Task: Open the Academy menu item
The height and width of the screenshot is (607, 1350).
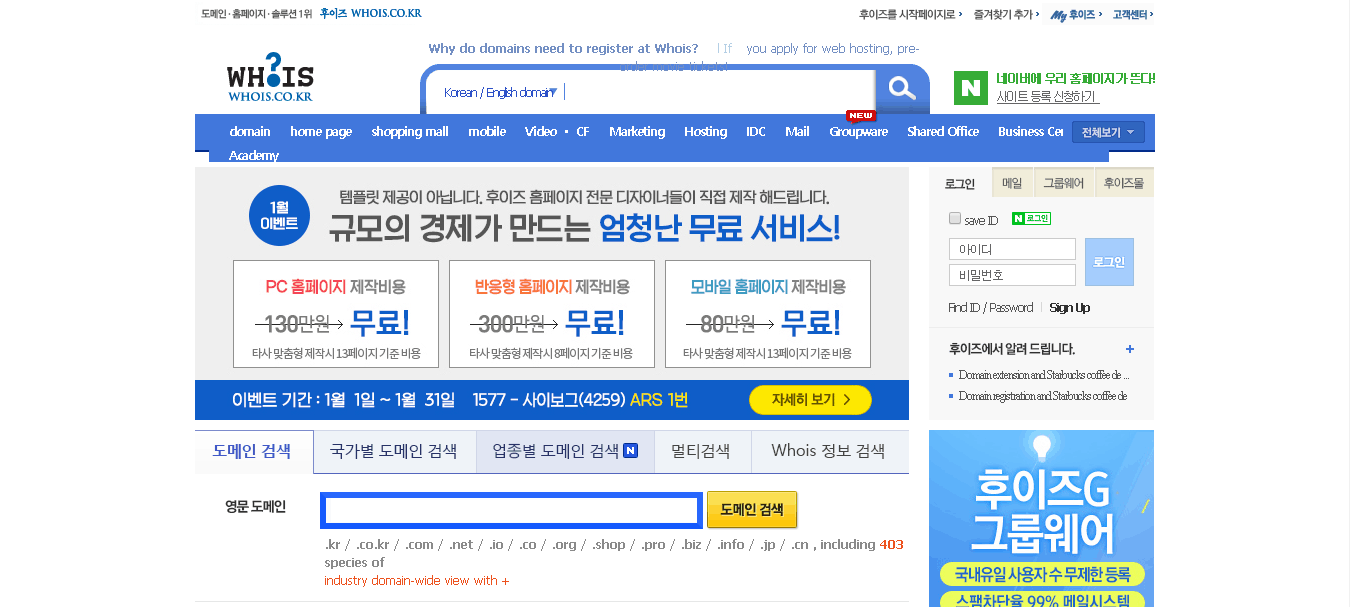Action: coord(254,156)
